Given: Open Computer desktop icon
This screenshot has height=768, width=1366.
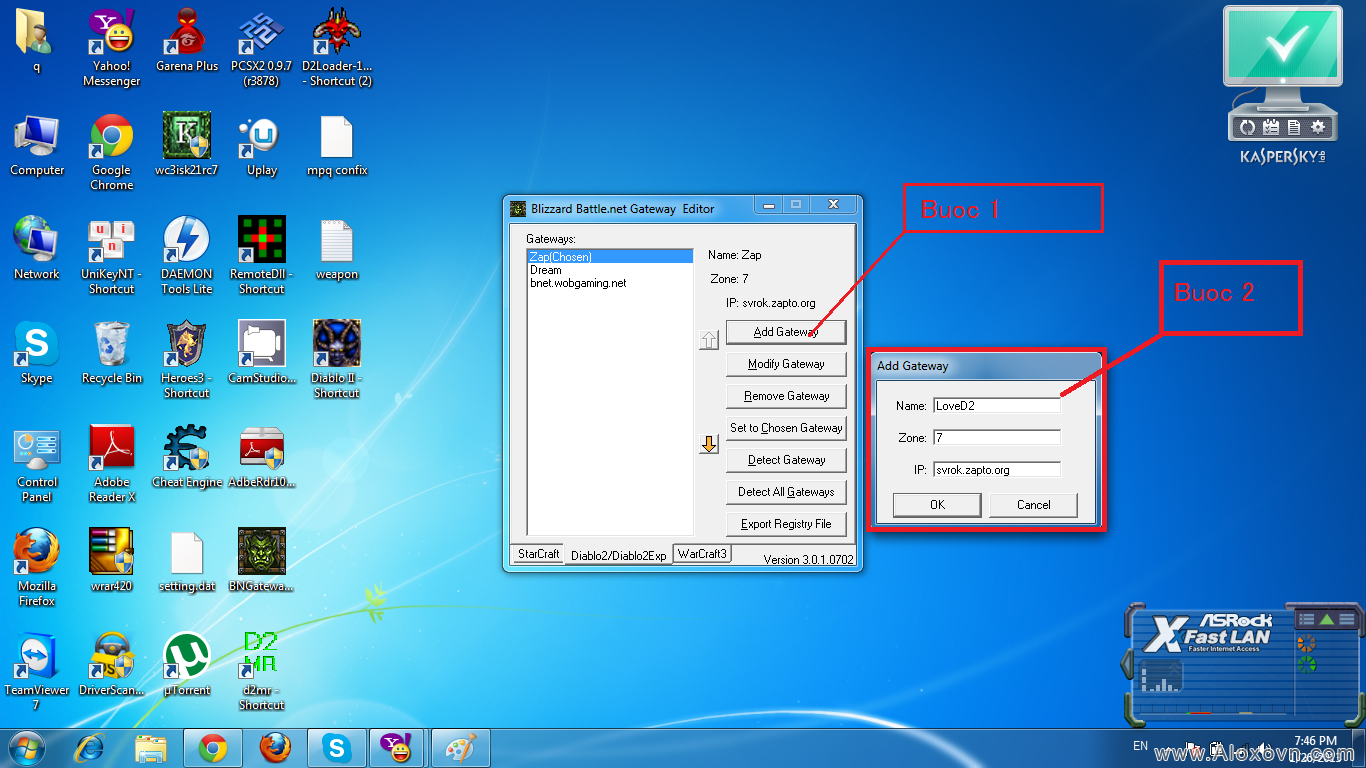Looking at the screenshot, I should point(37,144).
